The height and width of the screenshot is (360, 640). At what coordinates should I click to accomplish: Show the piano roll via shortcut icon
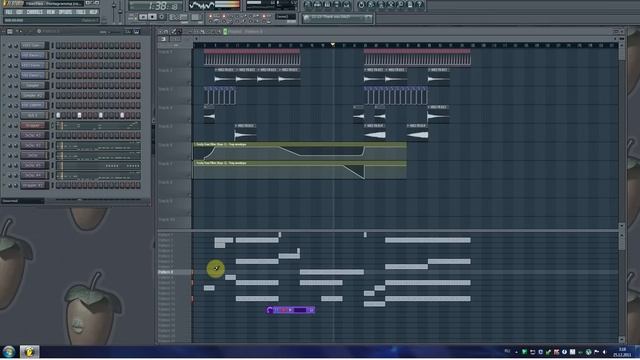pyautogui.click(x=327, y=5)
